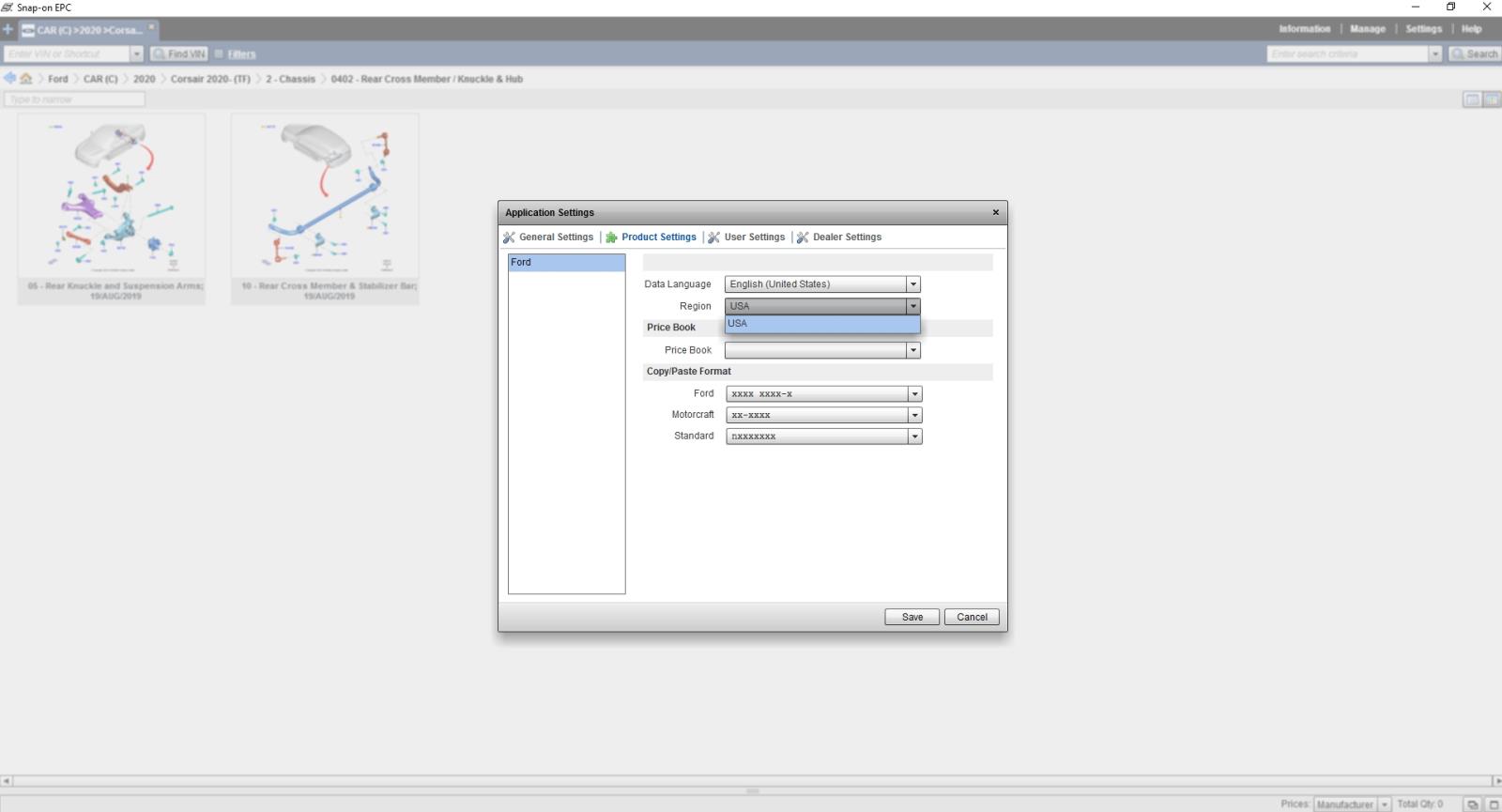Open the VIN history dropdown arrow
This screenshot has width=1502, height=812.
[x=137, y=54]
